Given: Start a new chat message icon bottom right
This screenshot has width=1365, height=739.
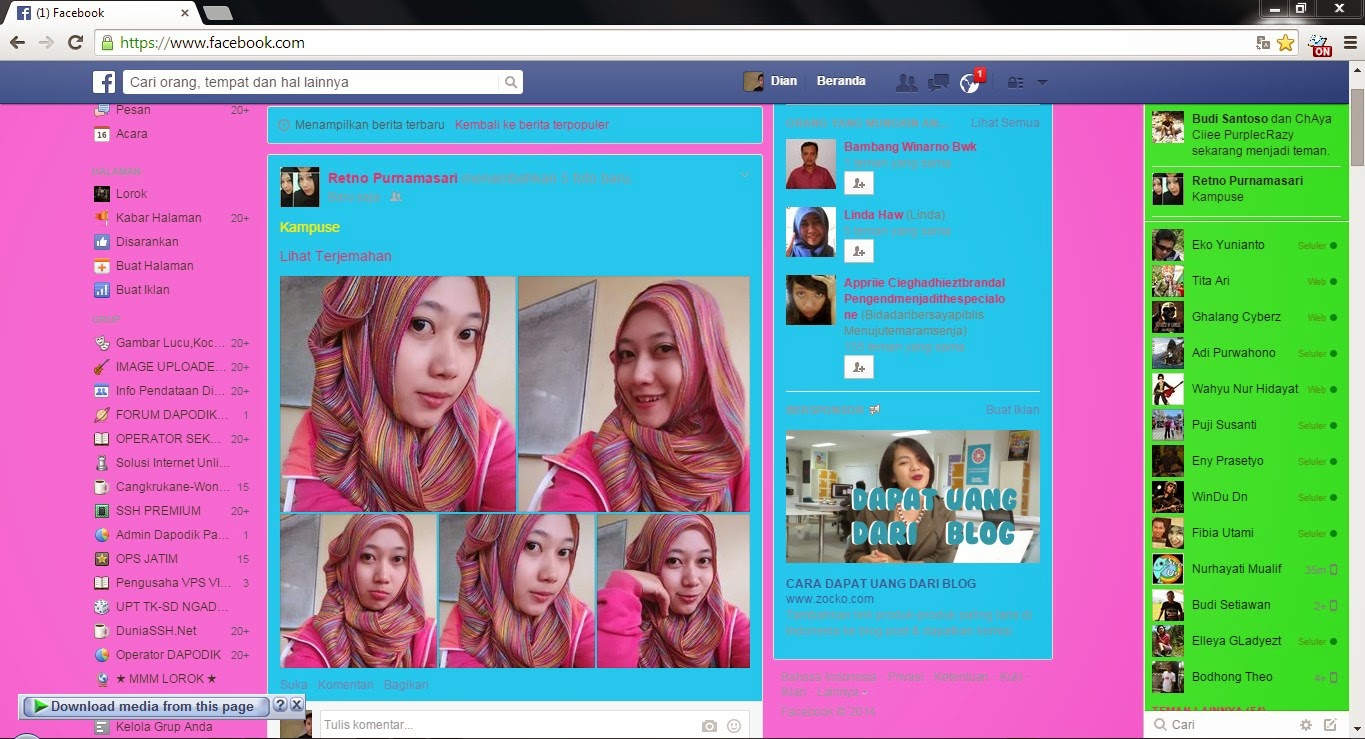Looking at the screenshot, I should pyautogui.click(x=1328, y=724).
